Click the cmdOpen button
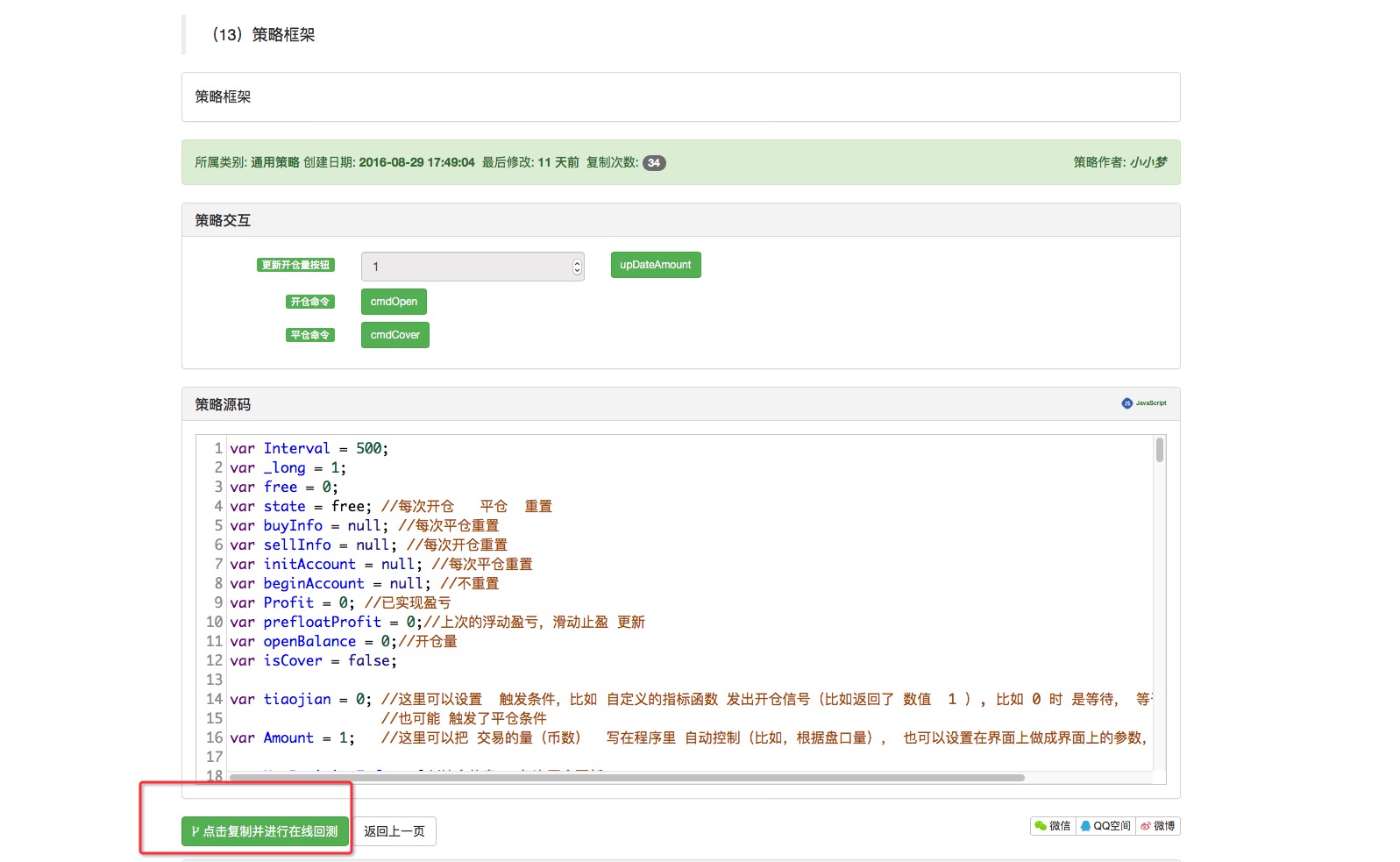Viewport: 1400px width, 862px height. coord(394,302)
